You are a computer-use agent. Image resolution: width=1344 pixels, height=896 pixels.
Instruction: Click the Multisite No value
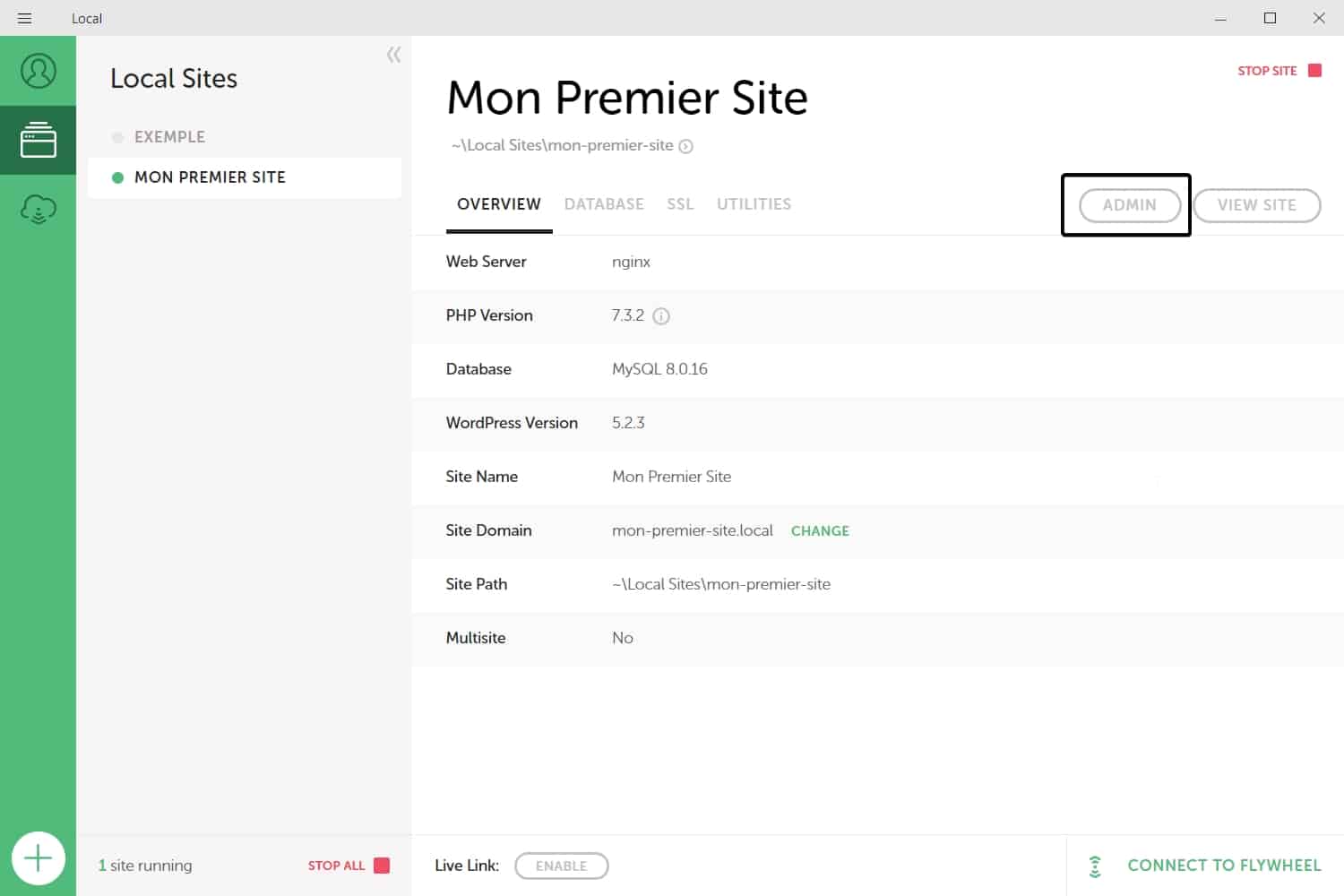coord(622,638)
